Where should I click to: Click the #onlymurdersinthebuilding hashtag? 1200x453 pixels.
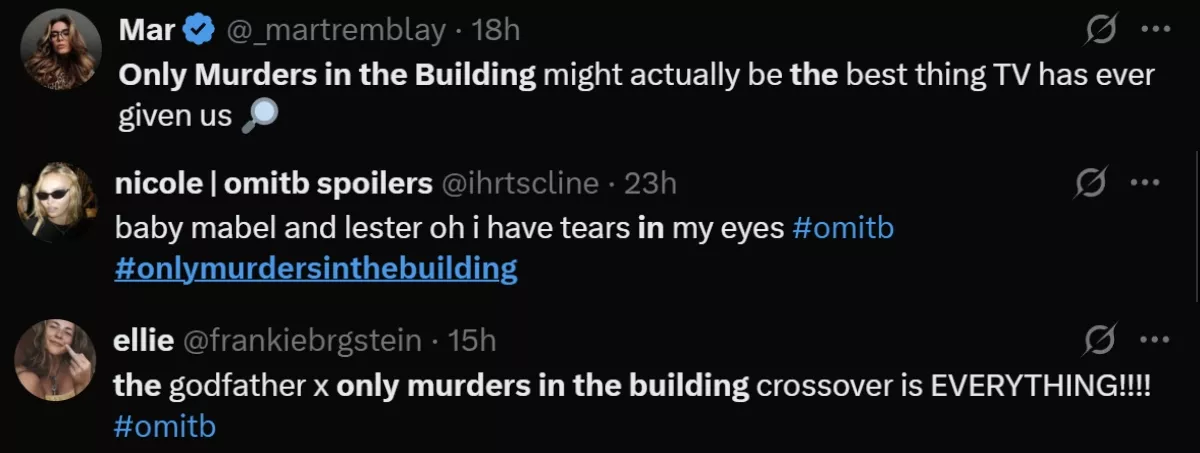(x=316, y=268)
